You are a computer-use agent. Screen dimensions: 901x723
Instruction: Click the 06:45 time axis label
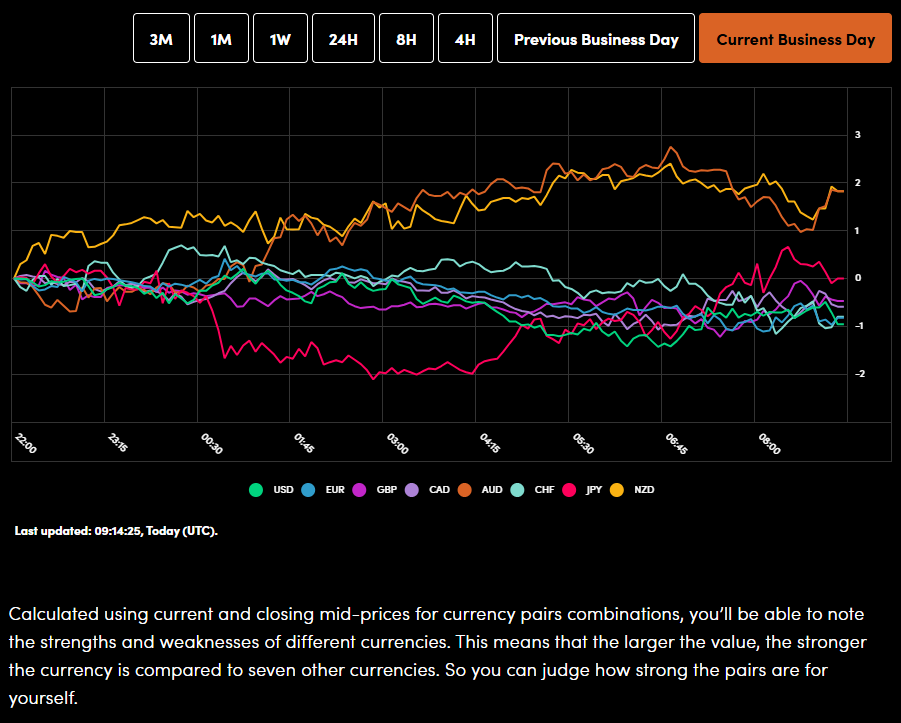coord(676,444)
